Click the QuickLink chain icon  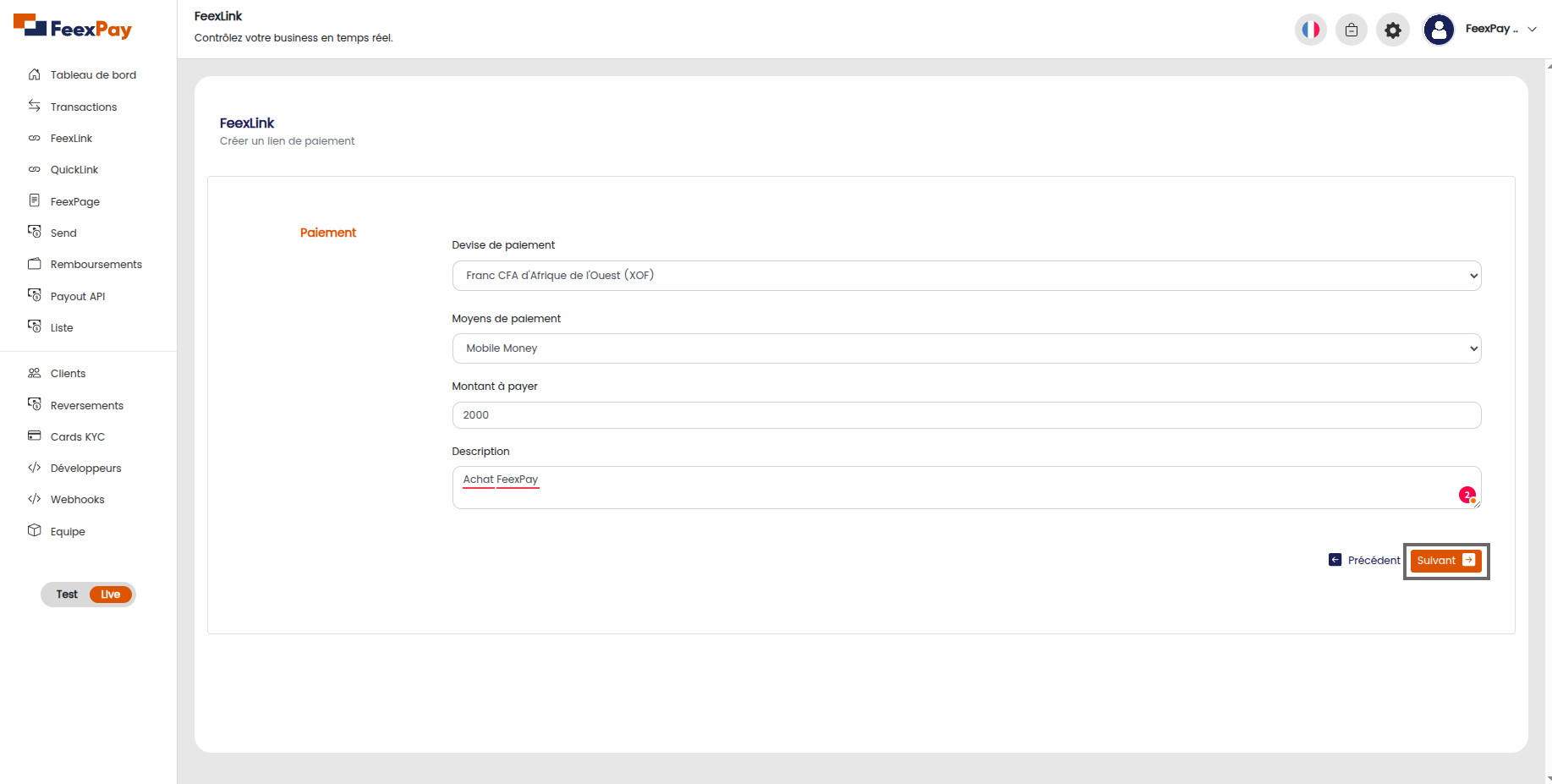(35, 169)
